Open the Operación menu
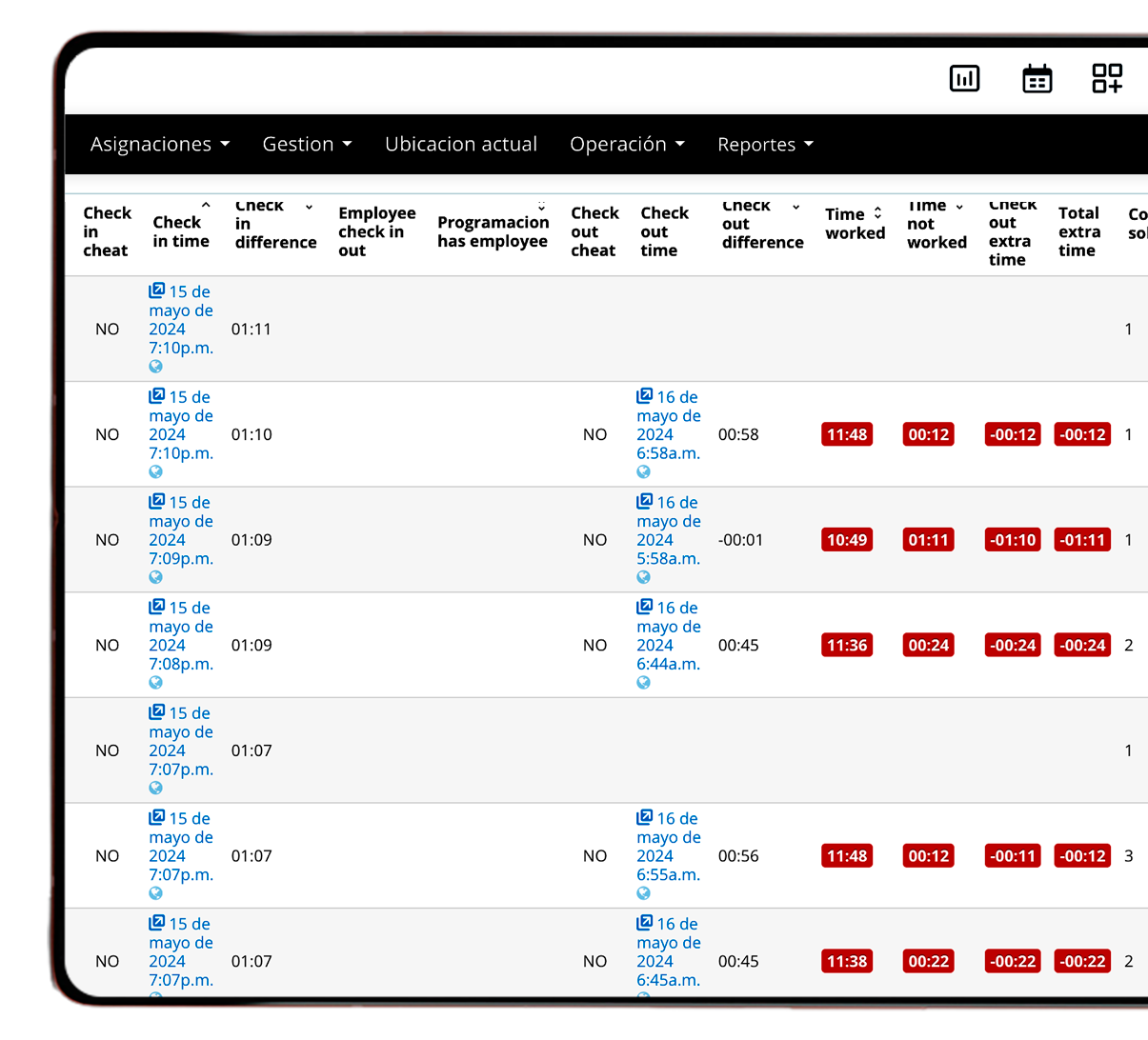This screenshot has height=1040, width=1148. click(x=627, y=144)
